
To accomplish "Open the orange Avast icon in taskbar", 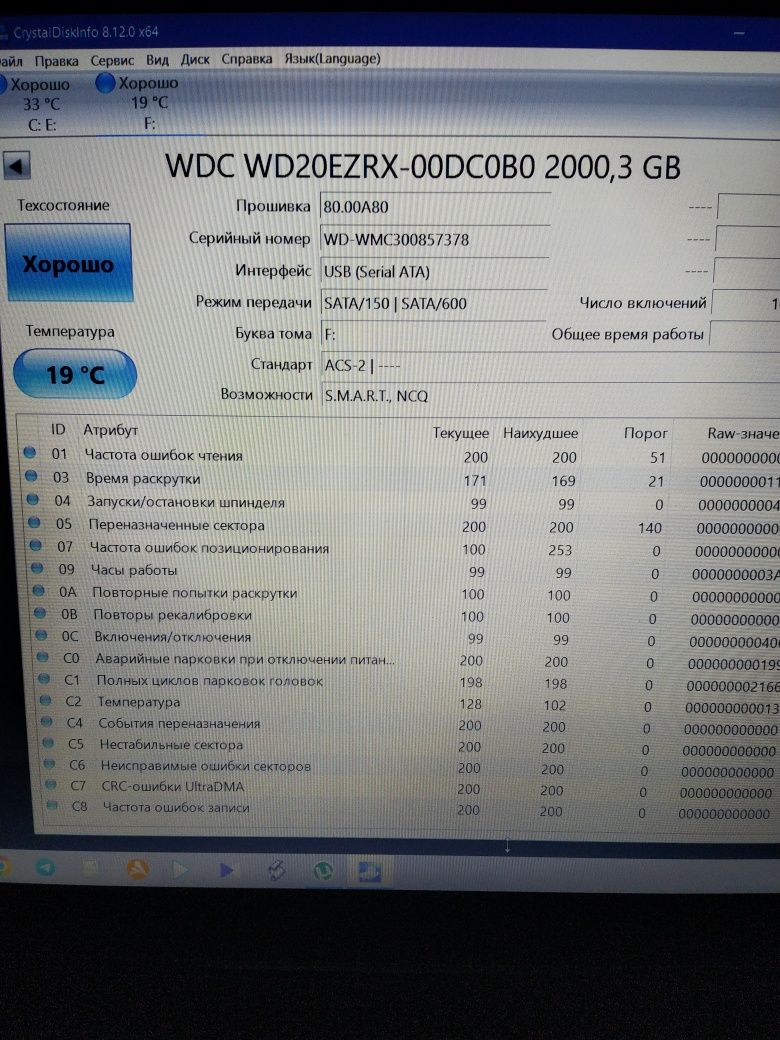I will (137, 869).
